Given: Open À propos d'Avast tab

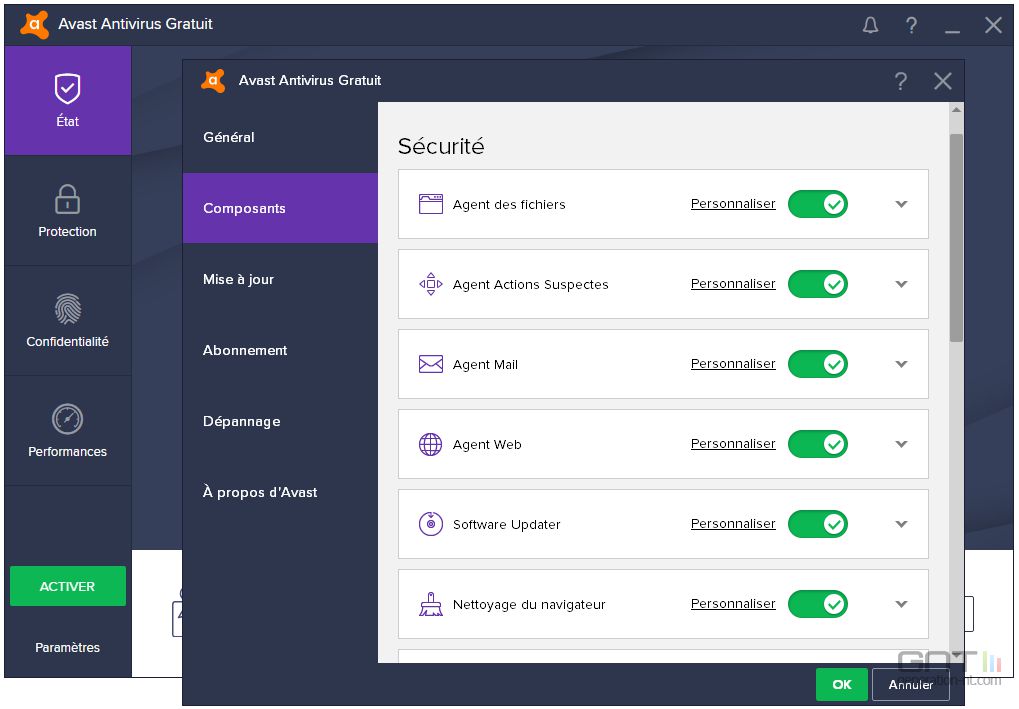Looking at the screenshot, I should point(280,492).
